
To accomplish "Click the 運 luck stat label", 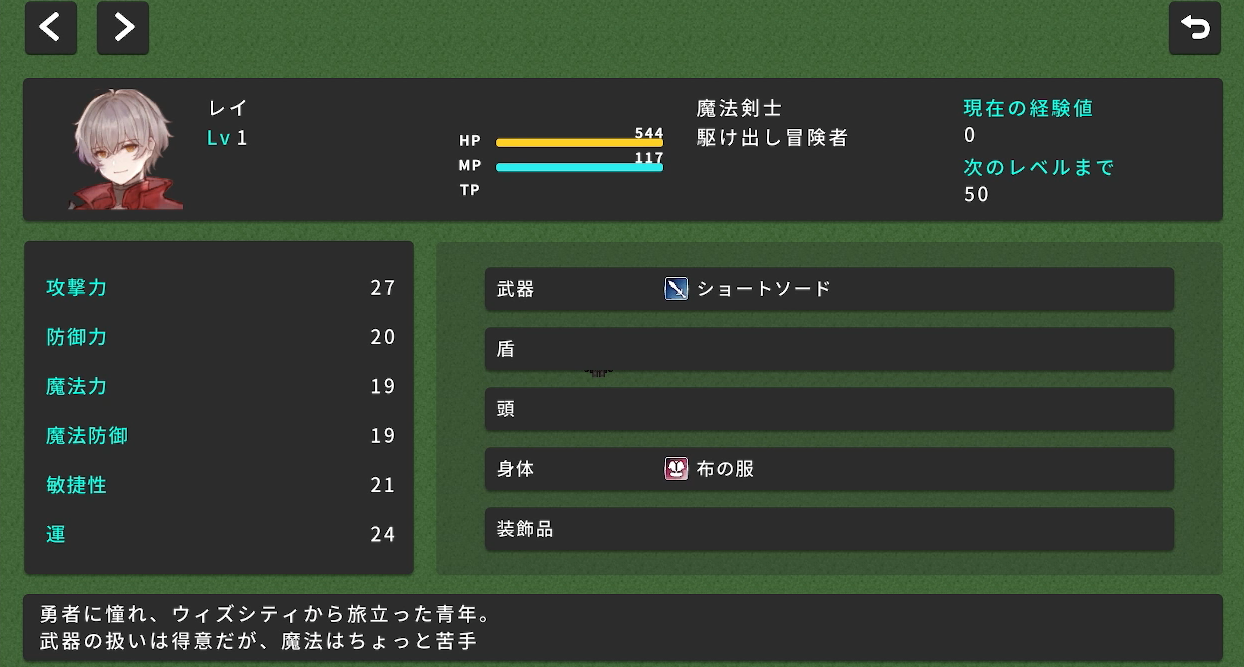I will coord(56,534).
